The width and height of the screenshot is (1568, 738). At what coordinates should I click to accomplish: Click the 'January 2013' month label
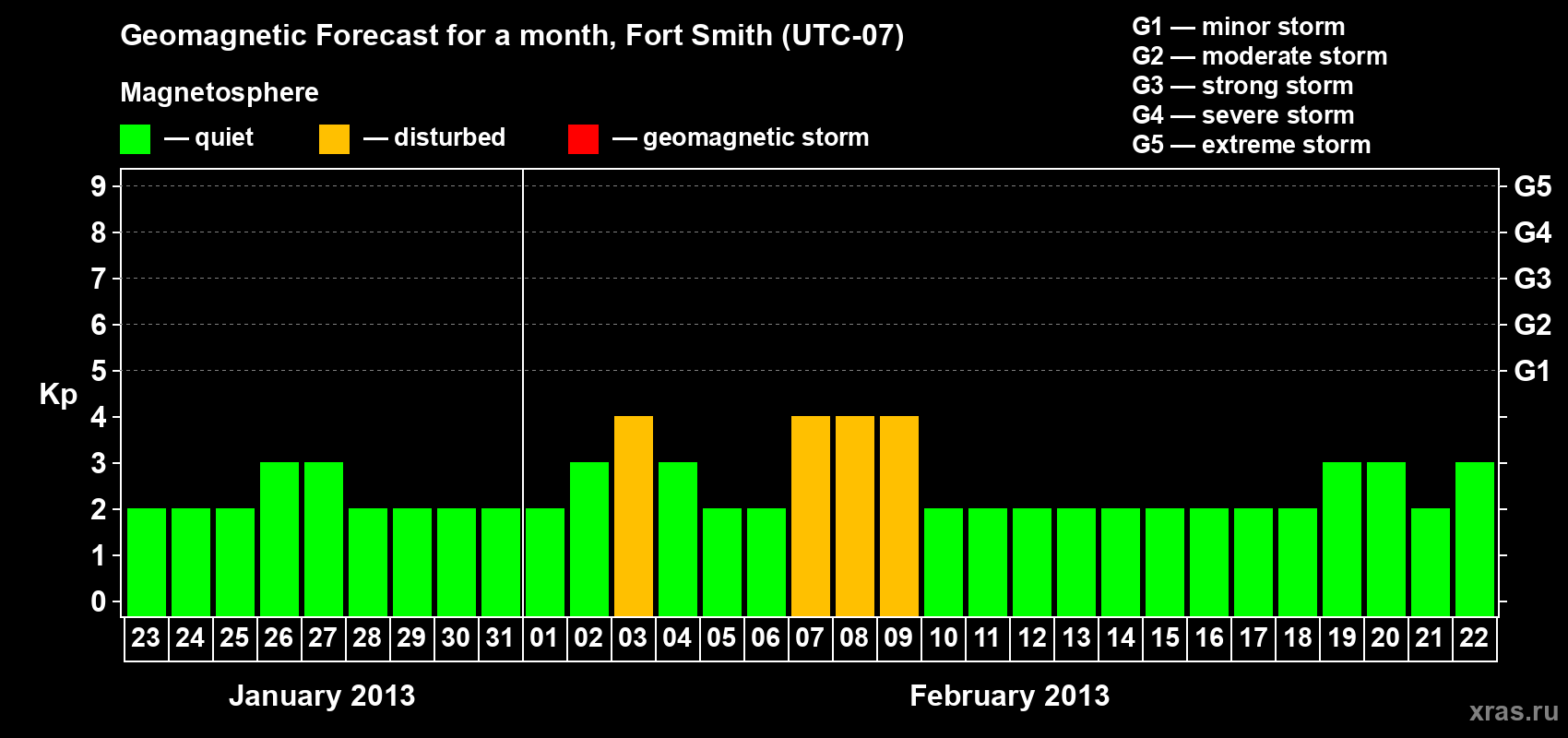322,696
